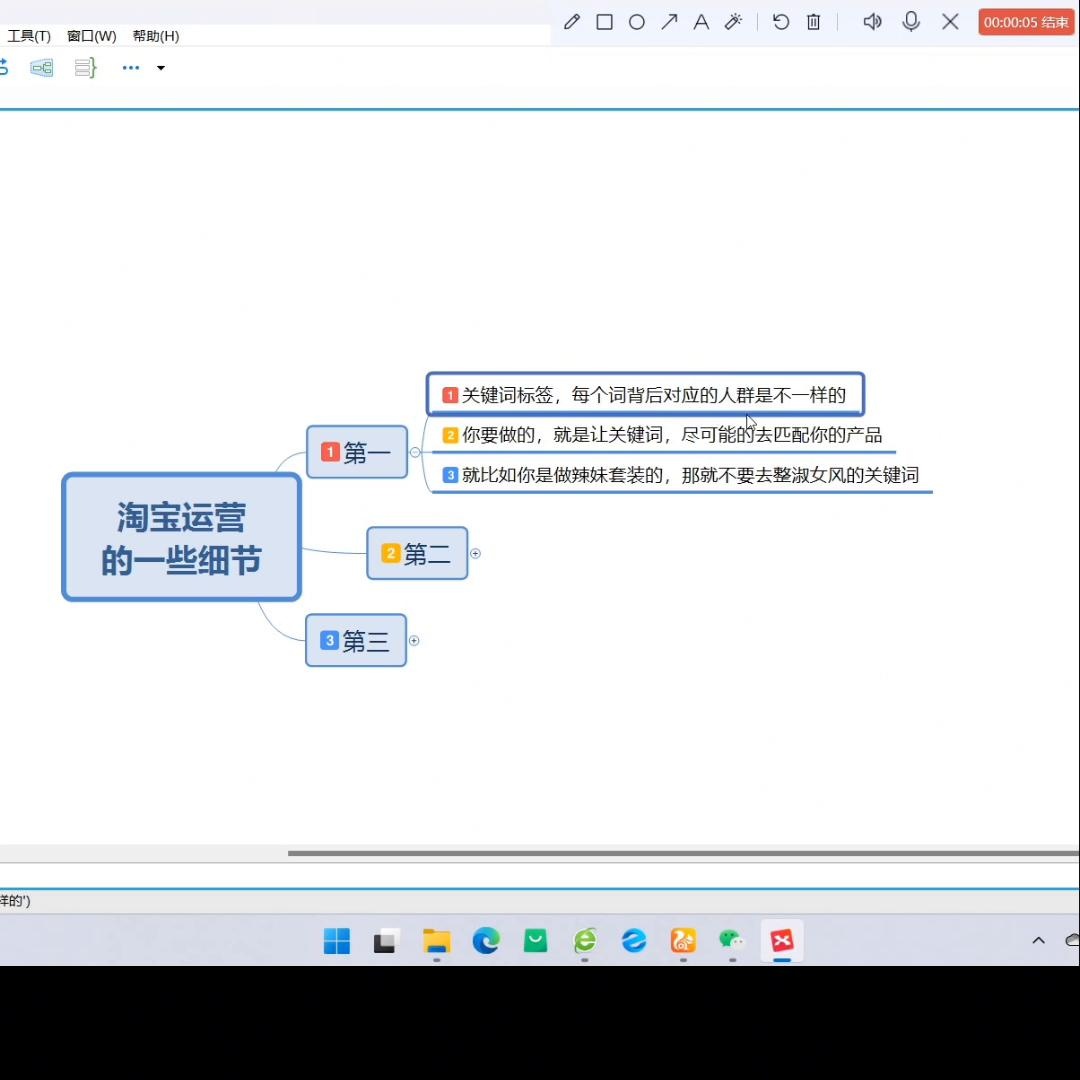The height and width of the screenshot is (1080, 1080).
Task: Select the 第一 topic node
Action: point(357,452)
